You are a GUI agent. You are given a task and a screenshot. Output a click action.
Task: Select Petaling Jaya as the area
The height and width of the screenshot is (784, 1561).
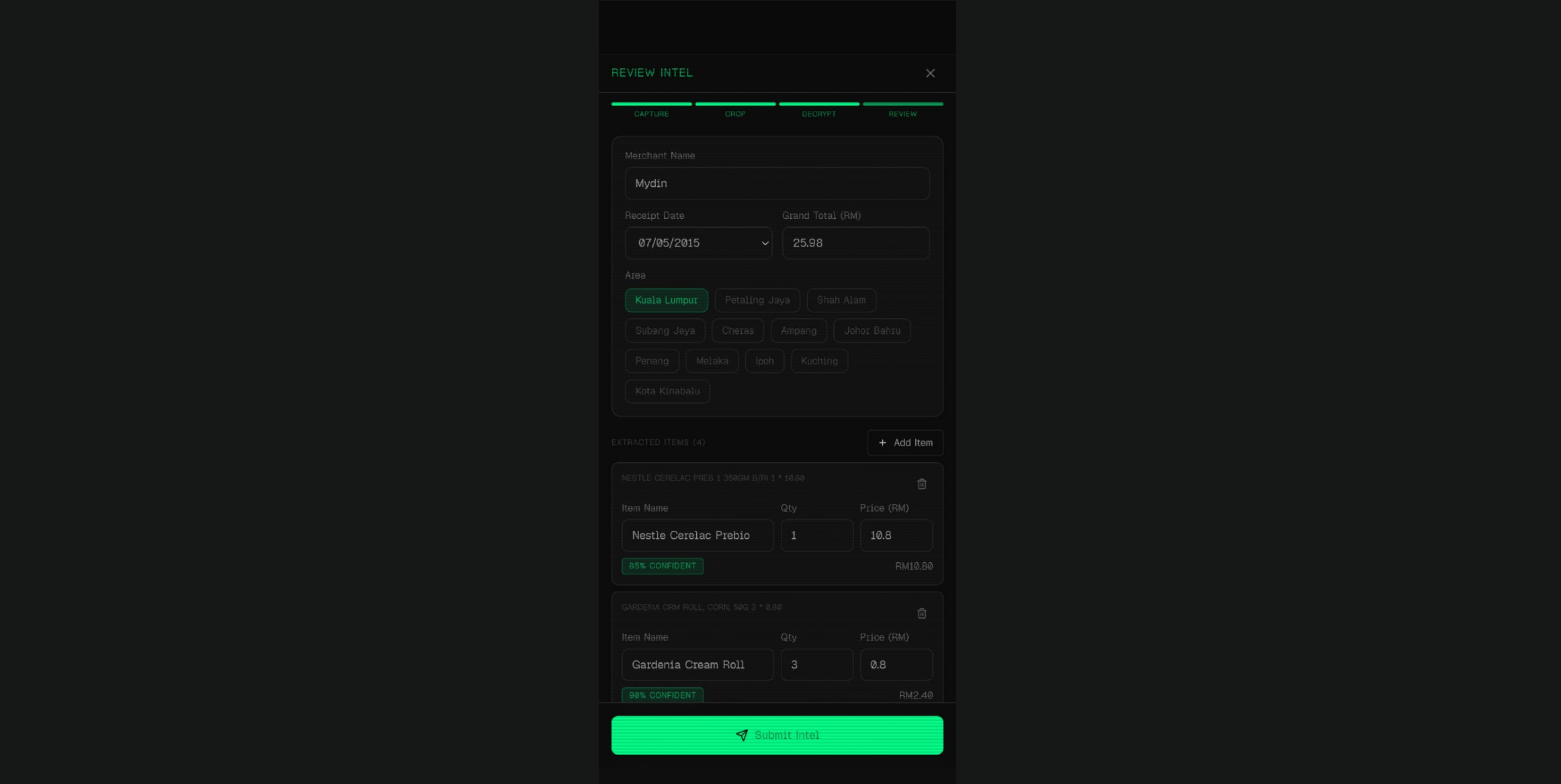(757, 300)
